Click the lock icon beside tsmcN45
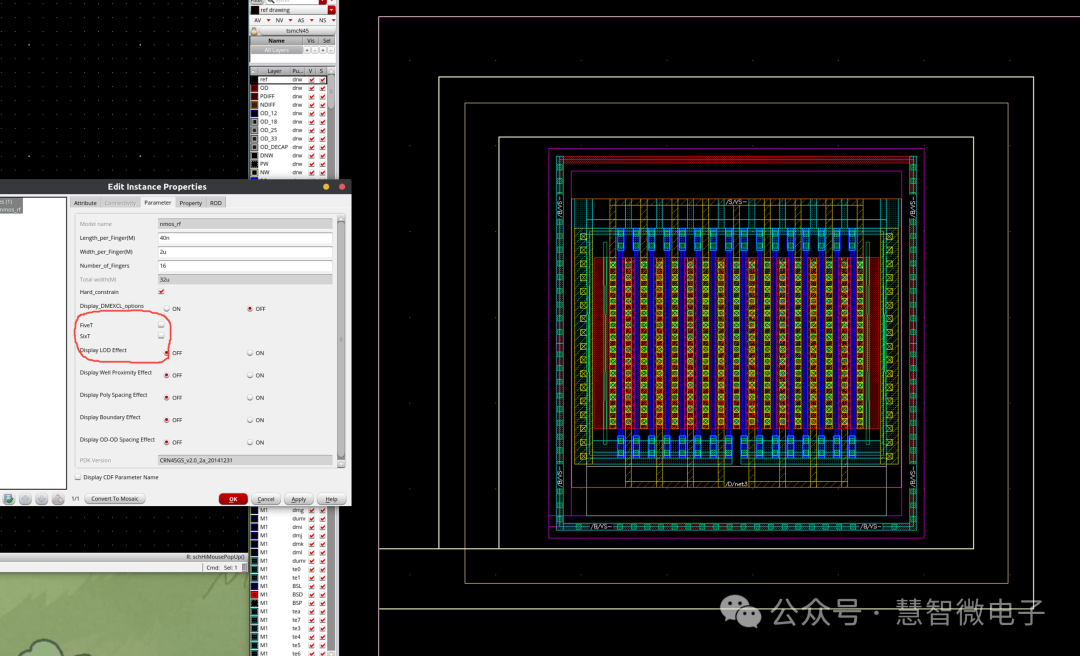 [255, 31]
